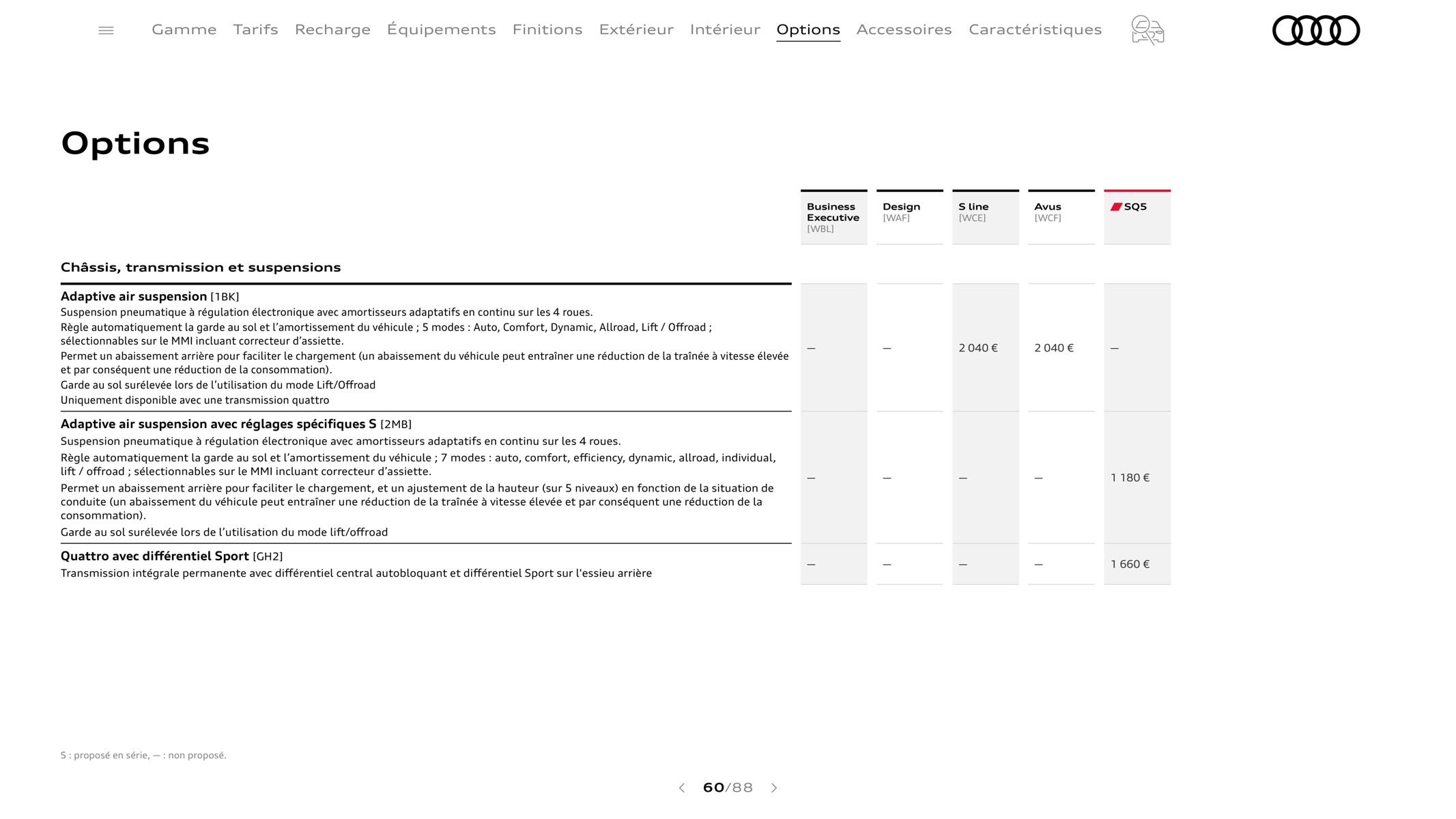
Task: Select the Finitions tab
Action: click(547, 29)
